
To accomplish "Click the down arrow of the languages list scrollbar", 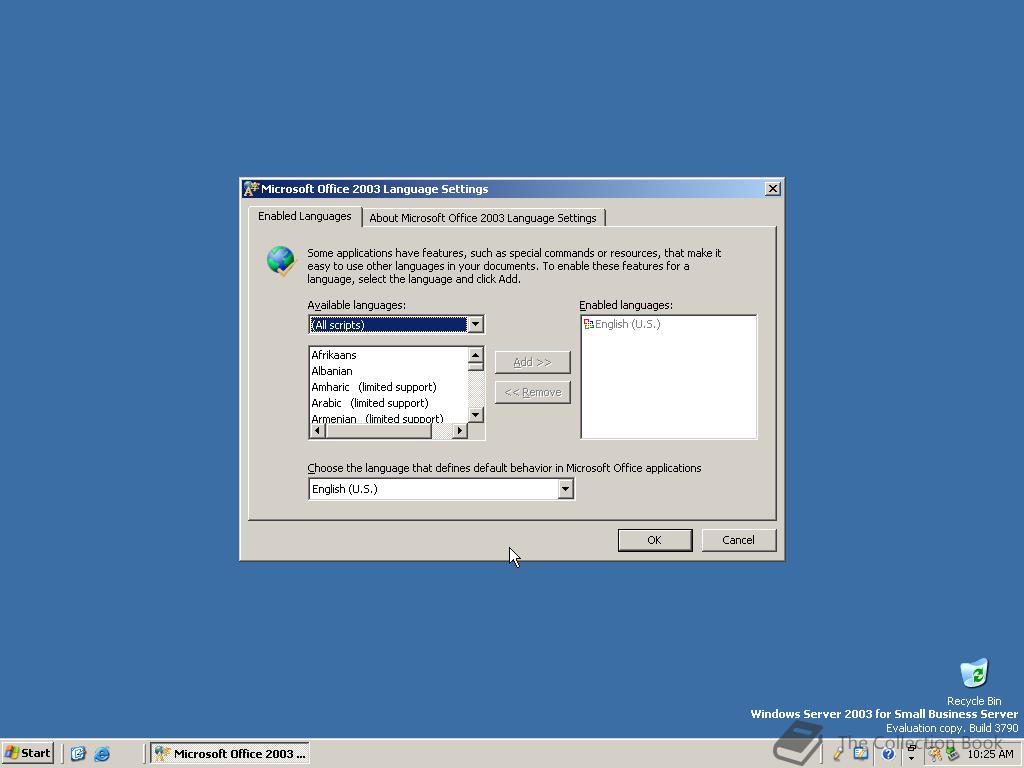I will coord(475,415).
